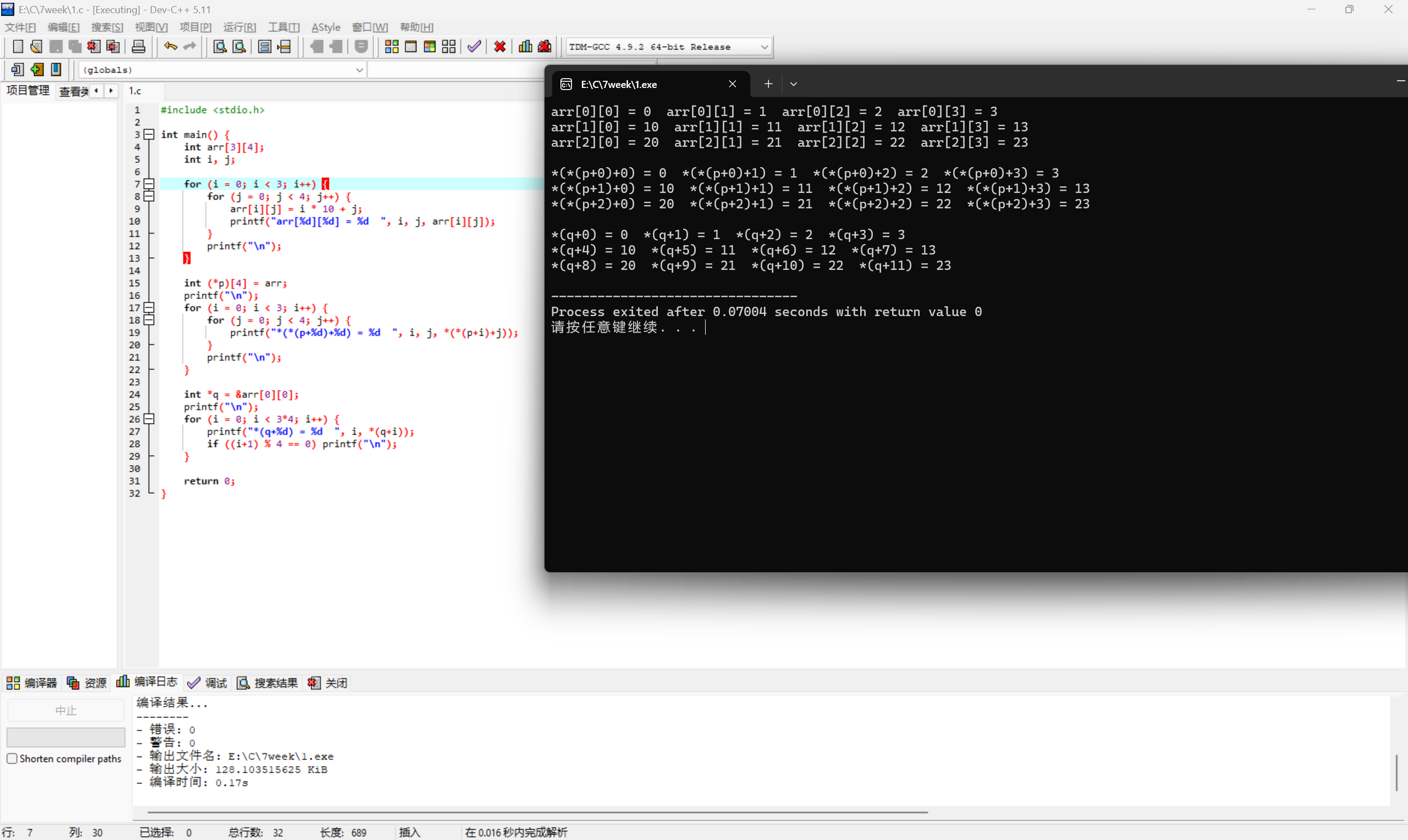
Task: Collapse the for loop fold at line 17
Action: click(149, 307)
